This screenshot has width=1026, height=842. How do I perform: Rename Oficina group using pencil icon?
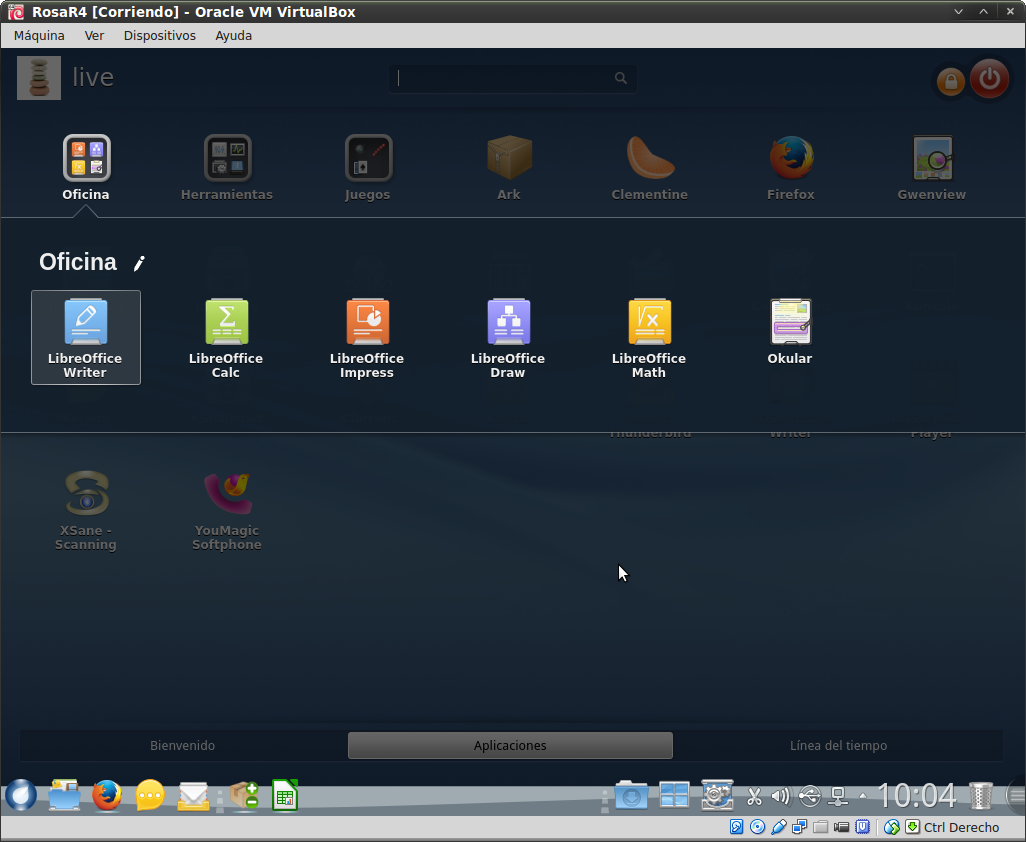139,263
